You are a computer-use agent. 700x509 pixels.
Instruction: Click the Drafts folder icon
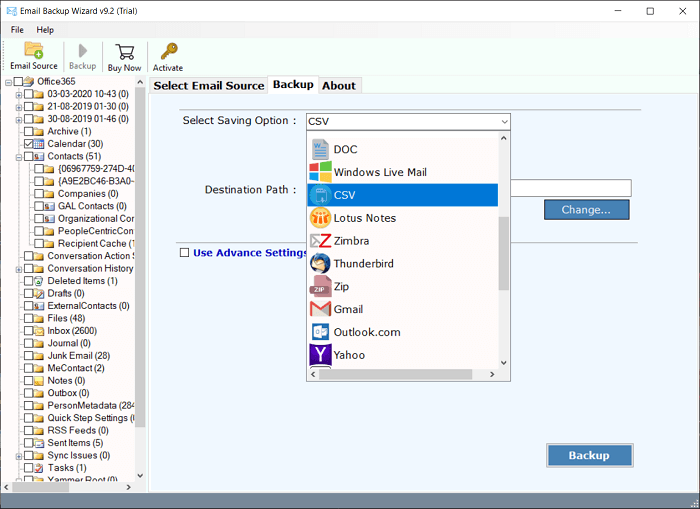pos(39,293)
